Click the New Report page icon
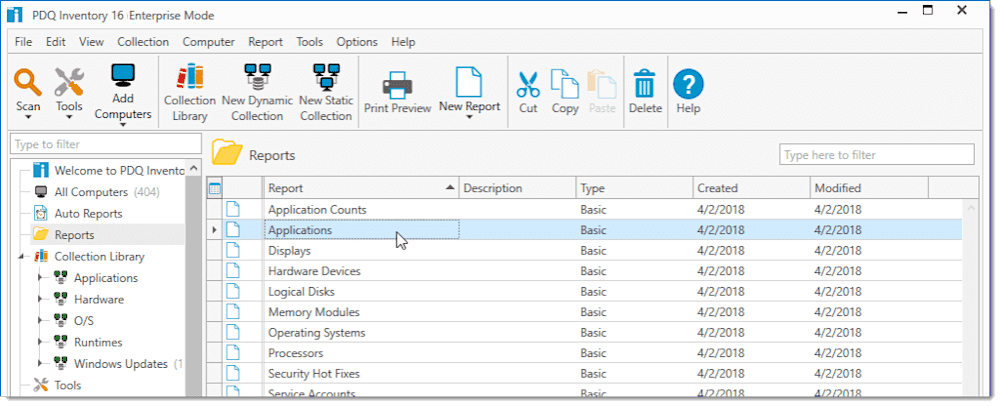Screen dimensions: 1000x406 (x=469, y=82)
